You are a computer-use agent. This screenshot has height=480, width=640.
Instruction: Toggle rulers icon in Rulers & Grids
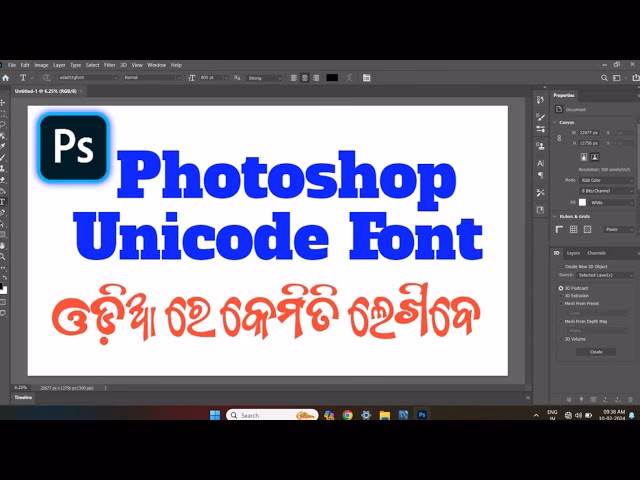(560, 229)
